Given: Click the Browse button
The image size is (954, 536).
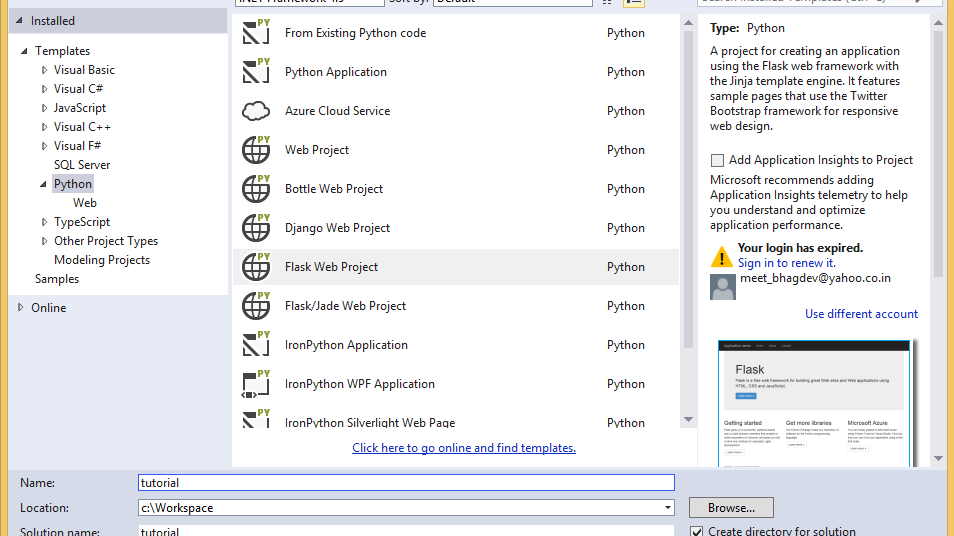Looking at the screenshot, I should 731,508.
